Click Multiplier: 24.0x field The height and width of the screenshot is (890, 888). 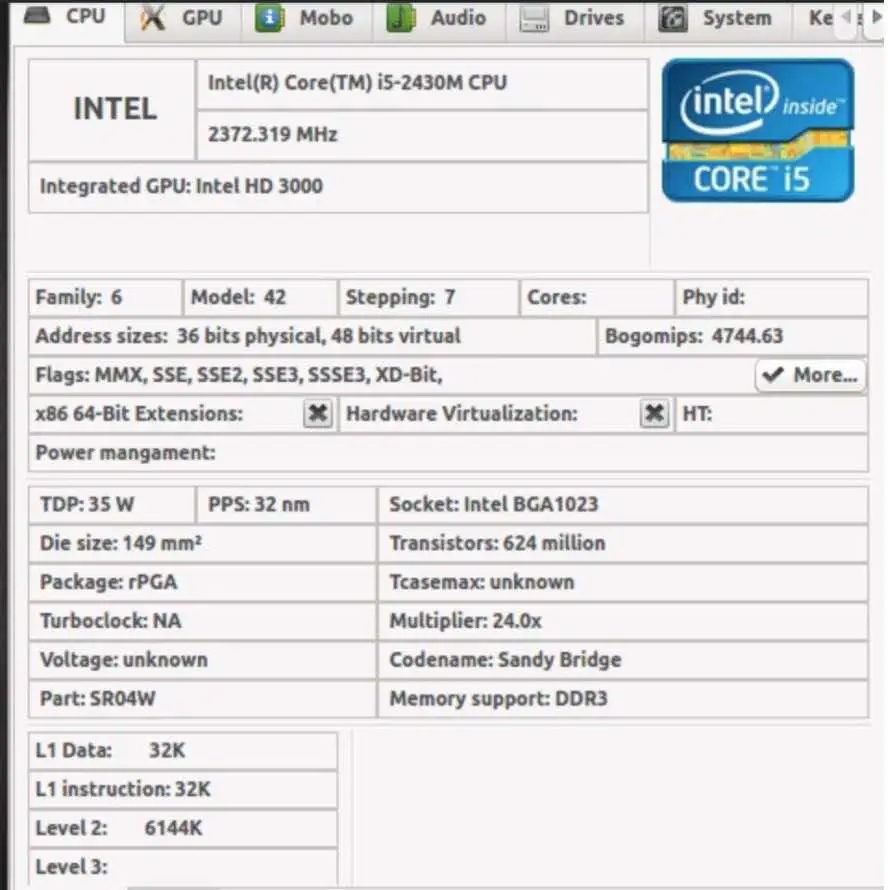pos(622,621)
